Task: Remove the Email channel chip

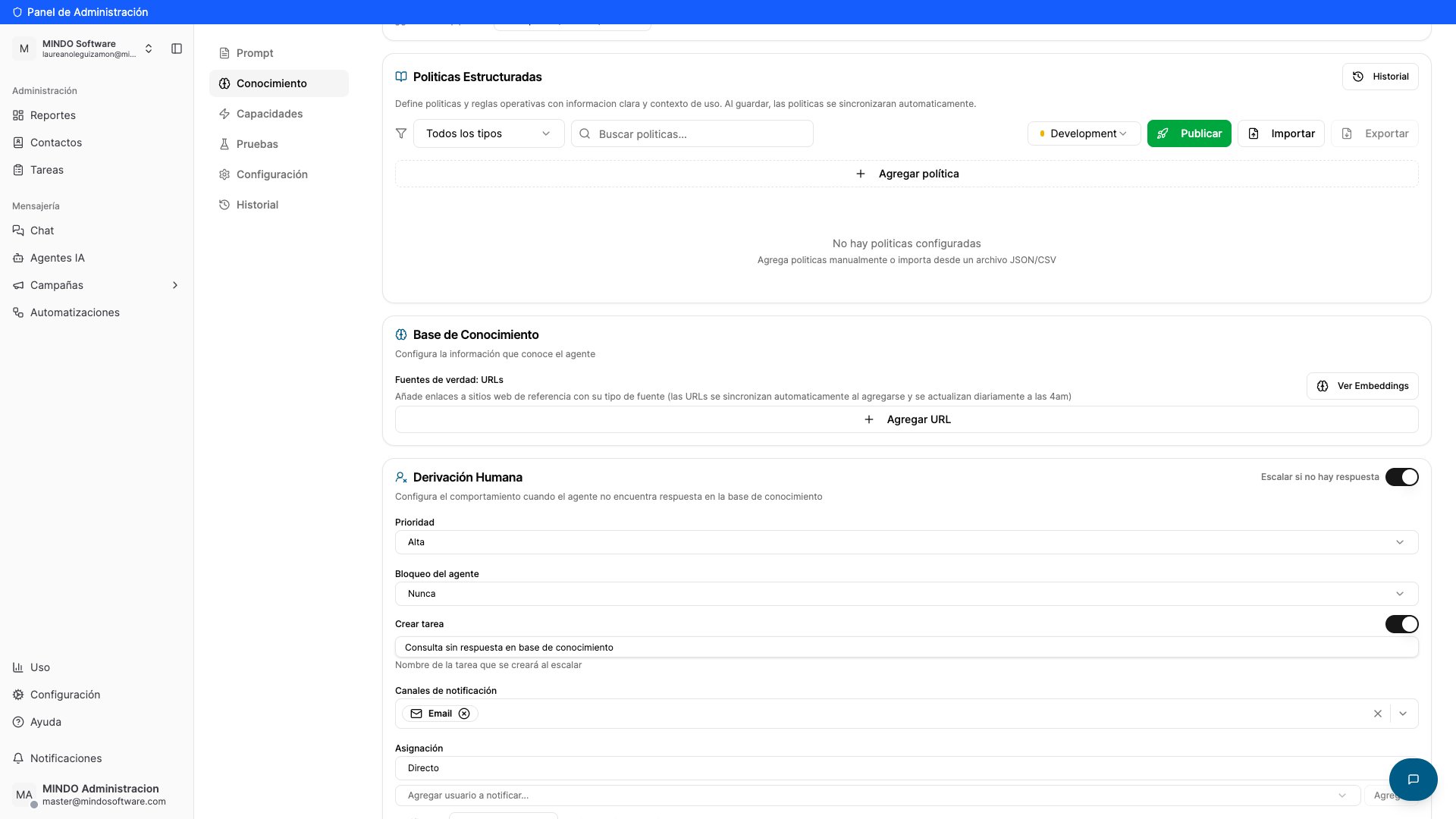Action: (464, 714)
